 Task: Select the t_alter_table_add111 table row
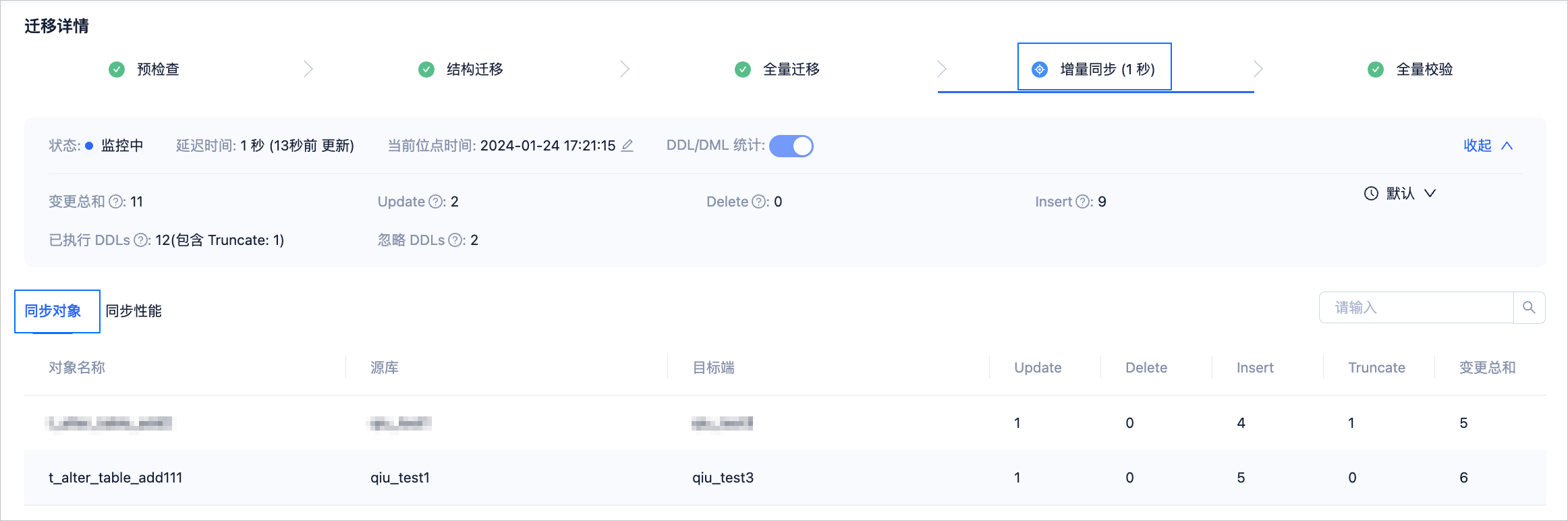click(x=785, y=478)
